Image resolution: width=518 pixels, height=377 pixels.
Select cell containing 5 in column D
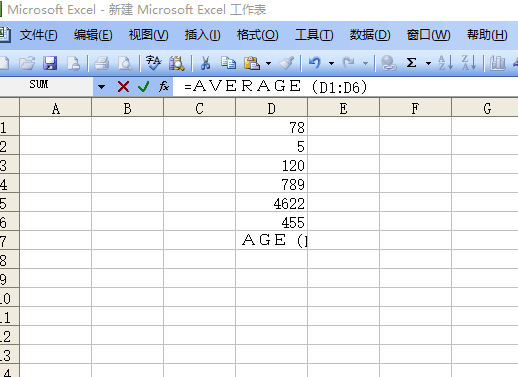pyautogui.click(x=271, y=146)
